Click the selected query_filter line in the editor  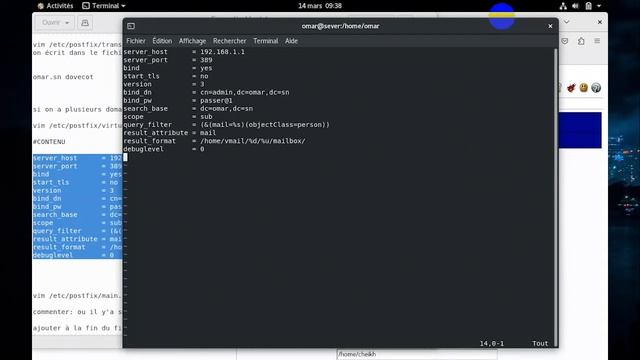point(77,231)
